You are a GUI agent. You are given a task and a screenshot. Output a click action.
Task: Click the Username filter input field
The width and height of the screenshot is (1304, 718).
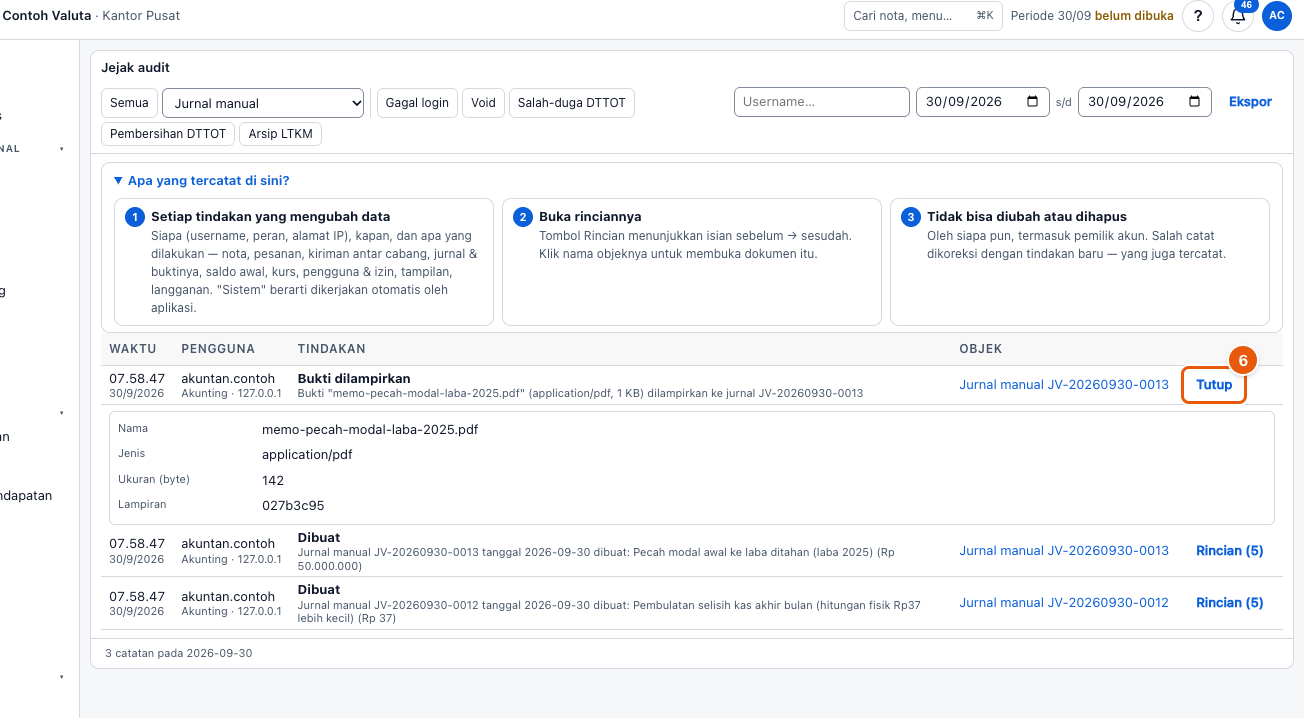(821, 102)
